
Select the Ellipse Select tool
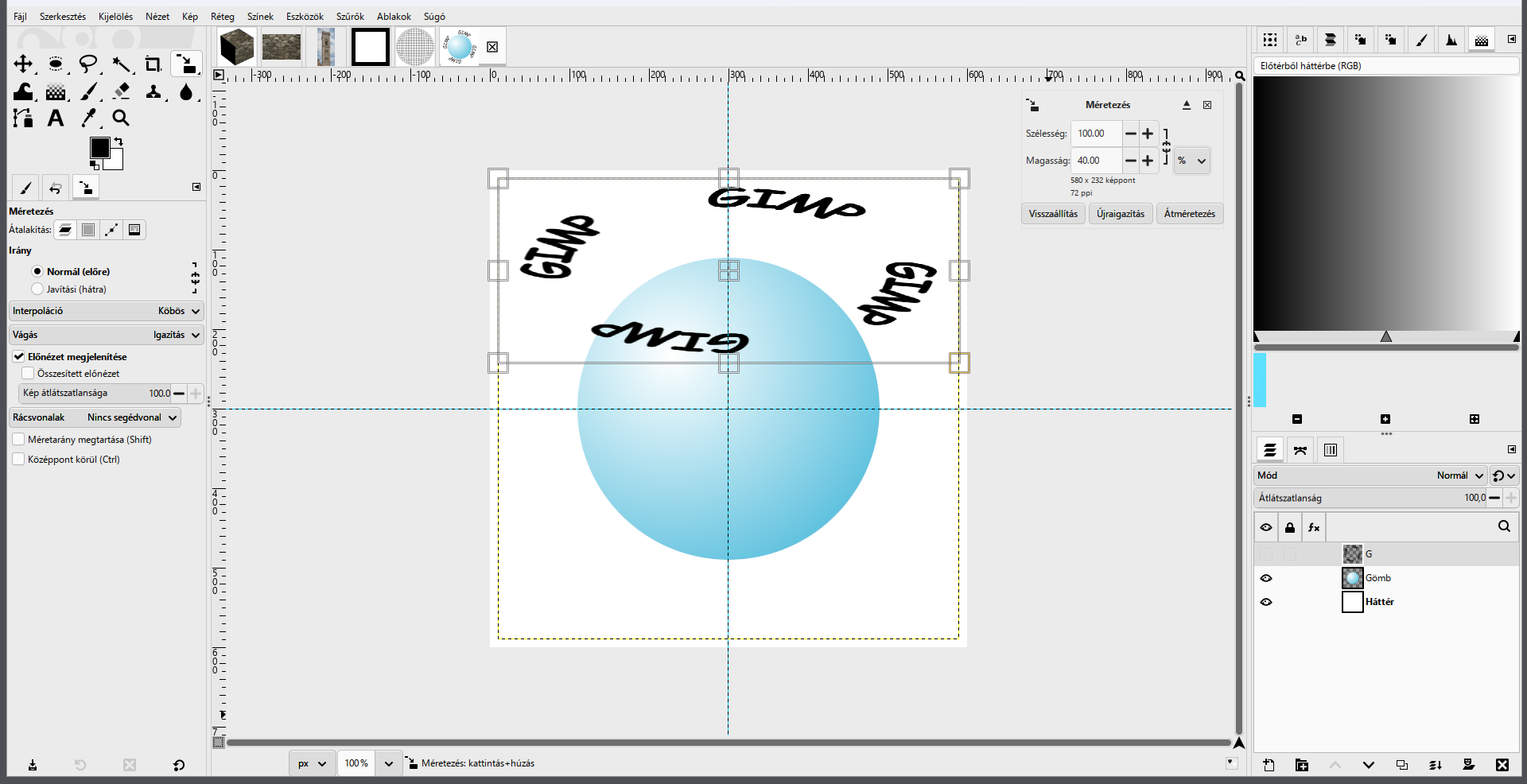click(x=56, y=64)
